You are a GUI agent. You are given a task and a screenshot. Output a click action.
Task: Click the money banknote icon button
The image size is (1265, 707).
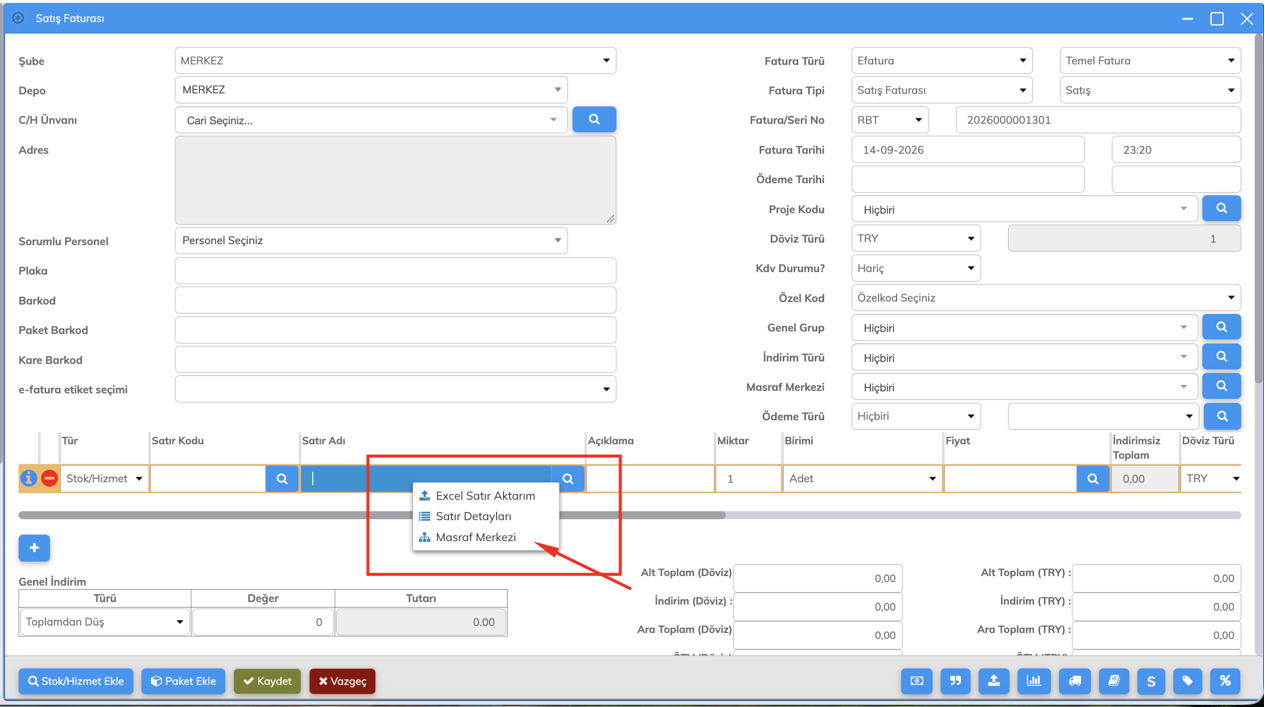click(x=917, y=681)
